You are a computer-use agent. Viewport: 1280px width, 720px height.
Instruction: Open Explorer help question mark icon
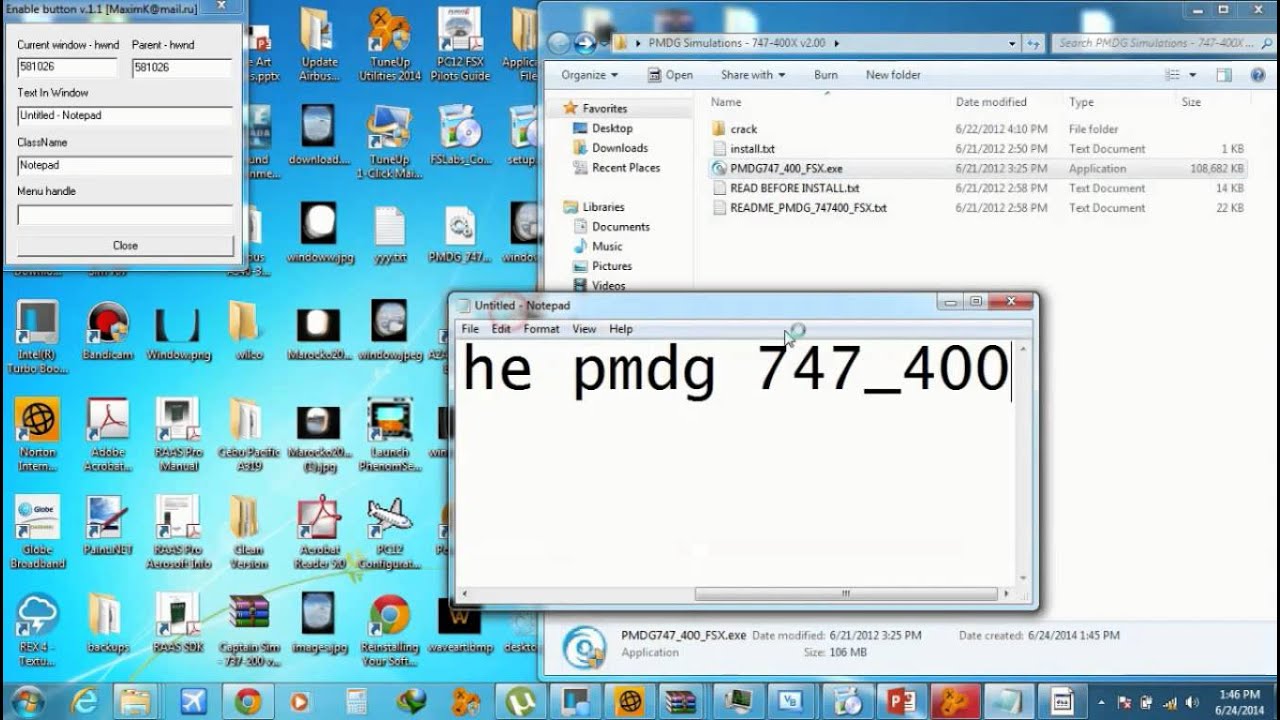coord(1256,75)
